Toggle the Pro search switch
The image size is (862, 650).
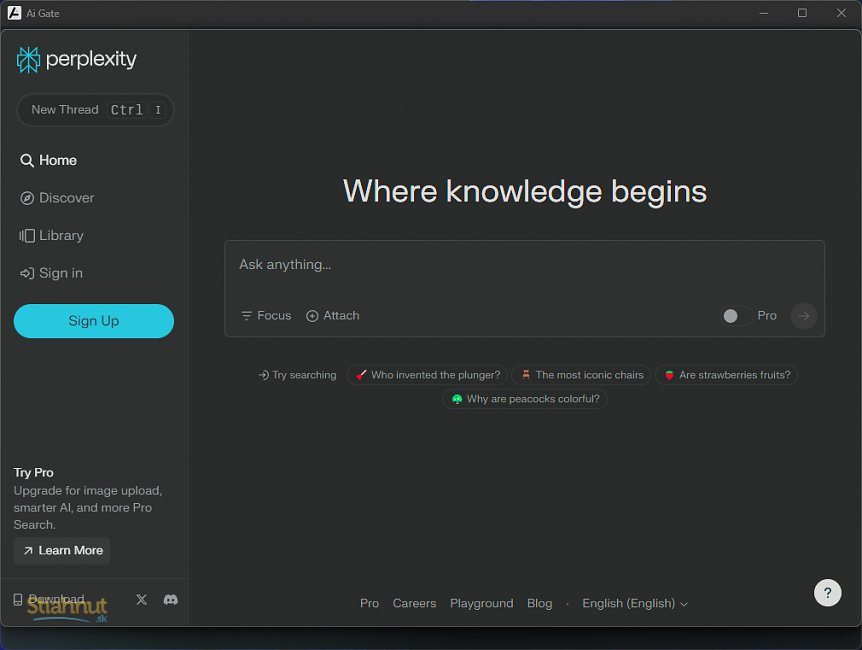(736, 316)
